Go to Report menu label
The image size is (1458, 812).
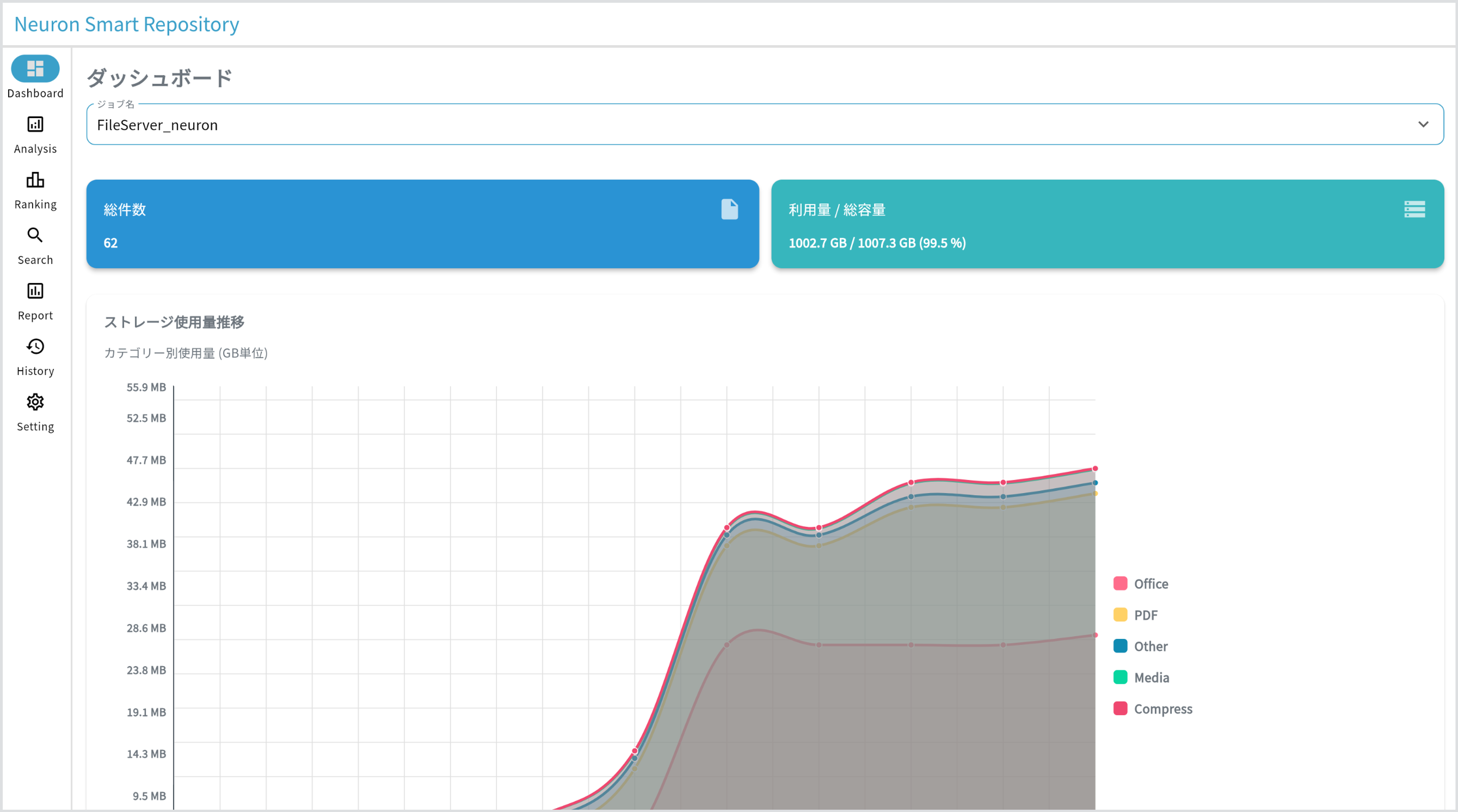[x=35, y=315]
